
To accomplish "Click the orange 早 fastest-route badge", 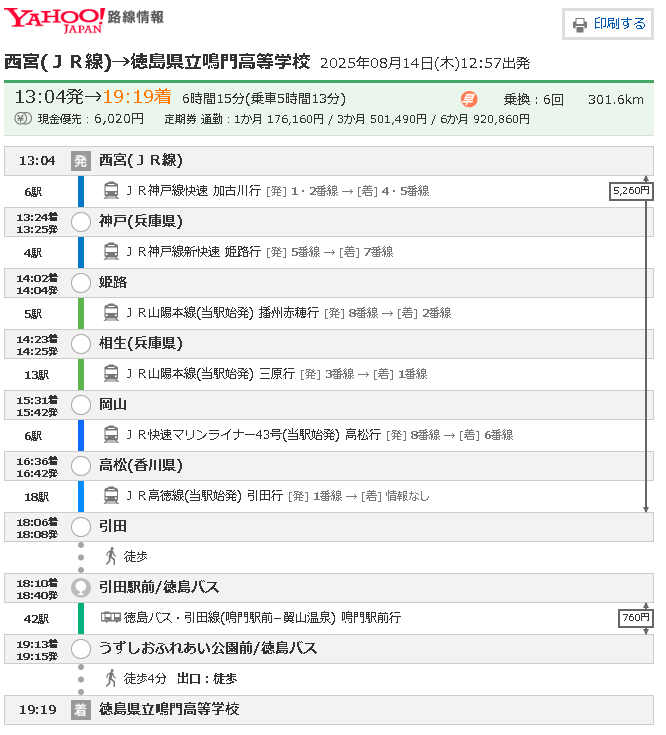I will pos(468,99).
